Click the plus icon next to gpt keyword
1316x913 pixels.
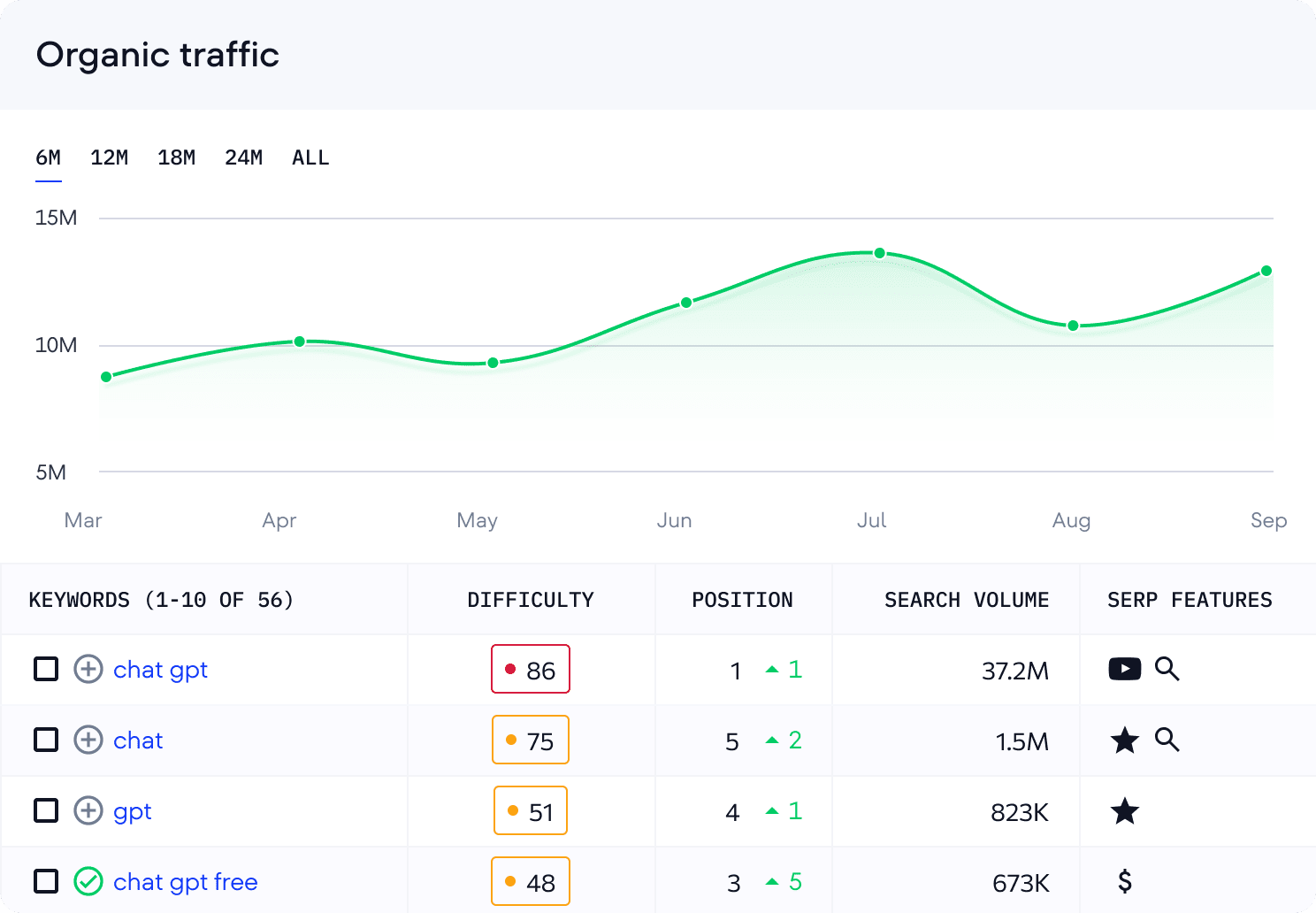88,810
